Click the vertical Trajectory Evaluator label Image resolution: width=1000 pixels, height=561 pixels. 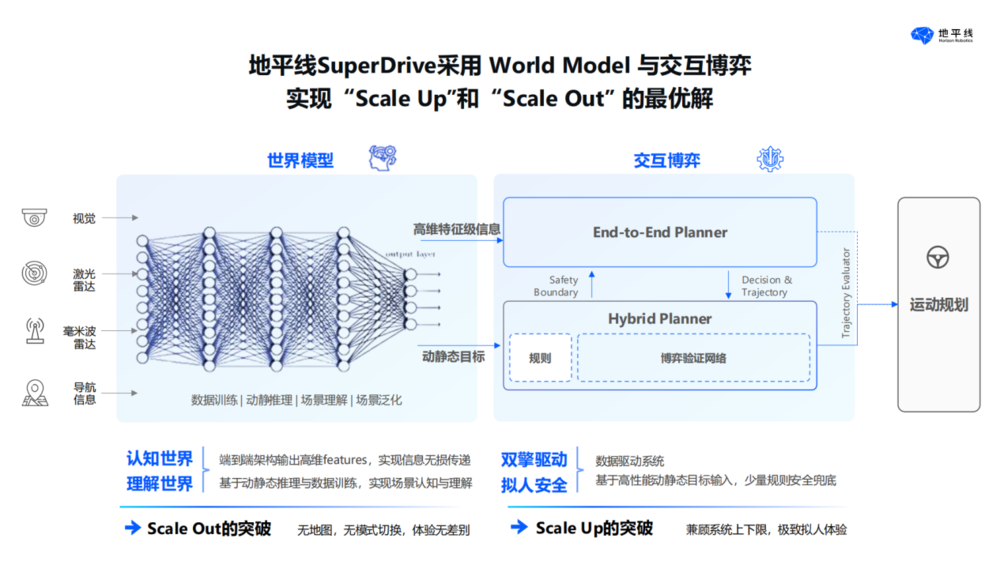pos(846,293)
